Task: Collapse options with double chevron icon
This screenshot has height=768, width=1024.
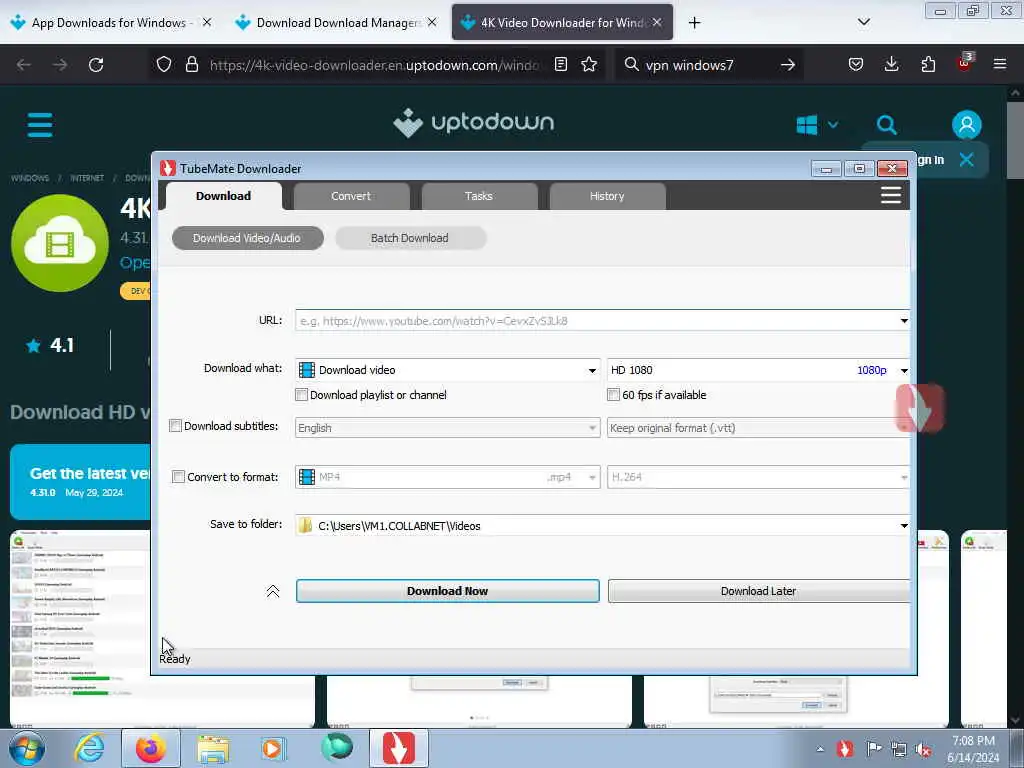Action: pos(273,591)
